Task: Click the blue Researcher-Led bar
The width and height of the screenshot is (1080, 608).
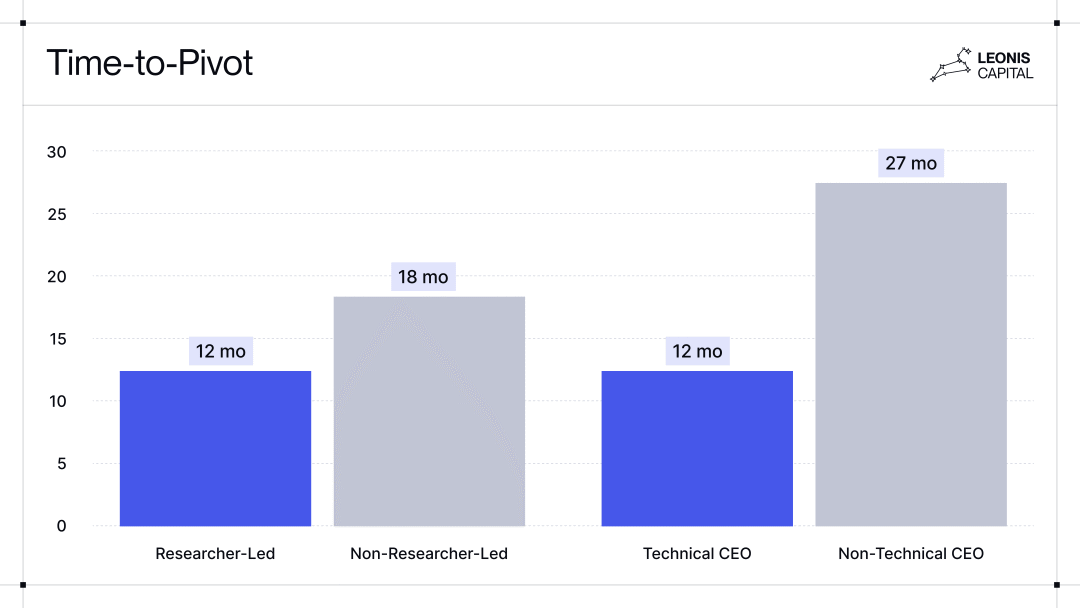Action: click(x=215, y=448)
